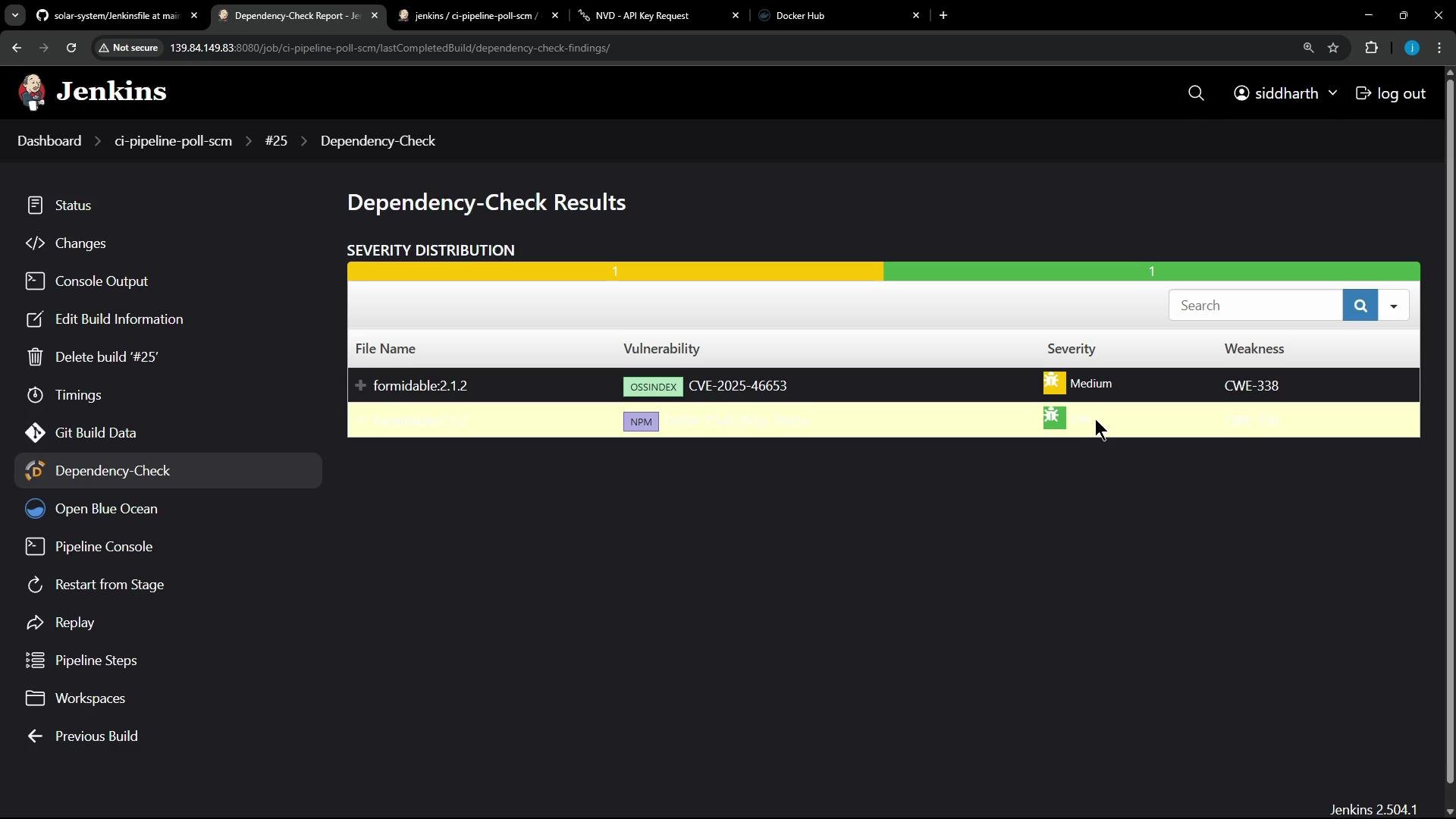Image resolution: width=1456 pixels, height=819 pixels.
Task: Open the browser zoom indicator
Action: pyautogui.click(x=1308, y=48)
